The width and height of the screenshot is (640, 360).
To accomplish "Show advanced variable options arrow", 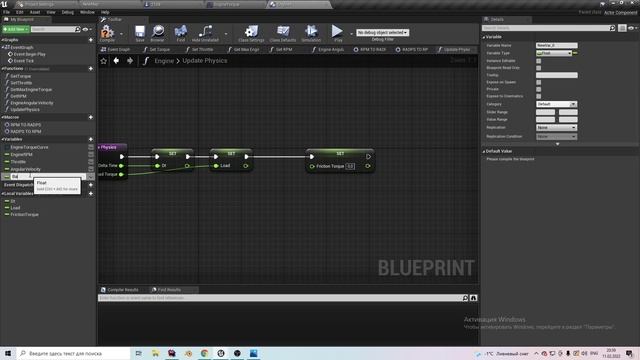I will pos(558,144).
